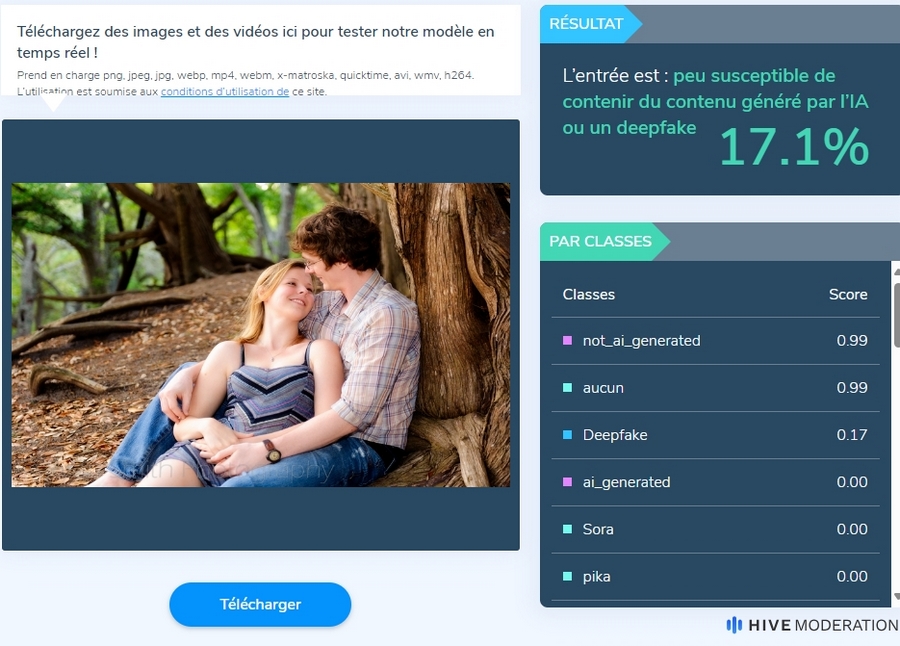Click the 17.1% result percentage

pos(794,147)
